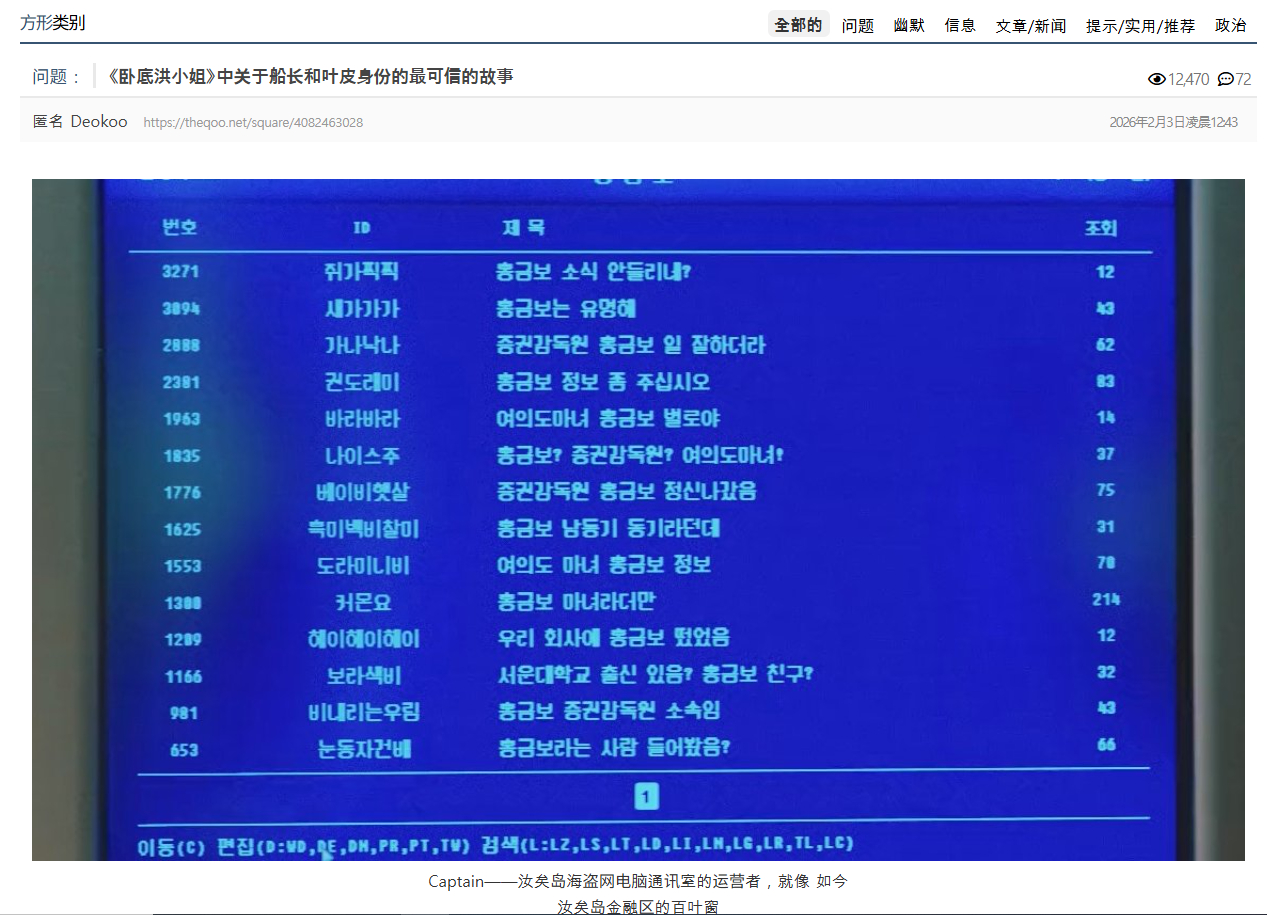This screenshot has height=915, width=1267.
Task: Open the 幽默 category
Action: point(908,24)
